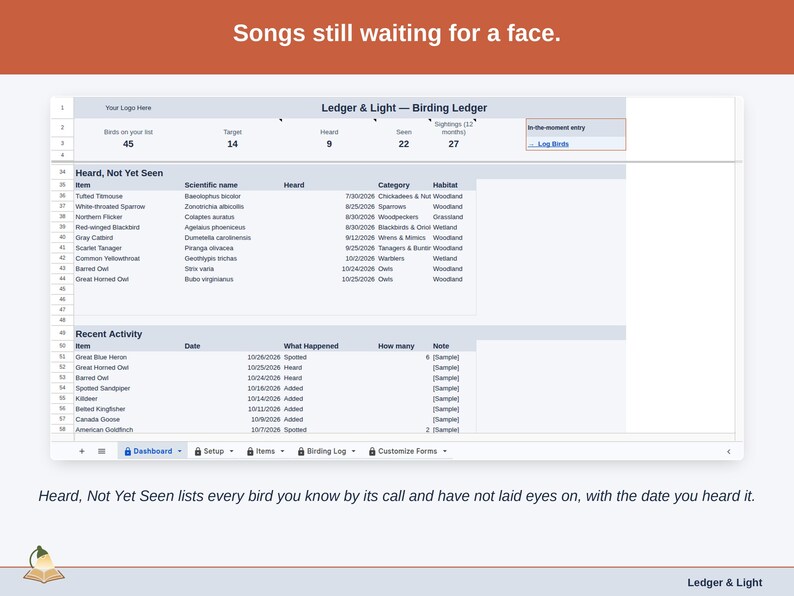Select row header 34
The height and width of the screenshot is (596, 794).
click(62, 172)
